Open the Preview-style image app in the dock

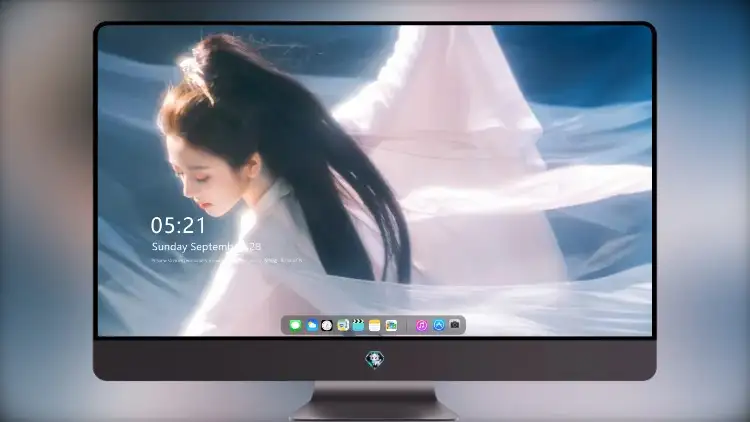tap(343, 325)
